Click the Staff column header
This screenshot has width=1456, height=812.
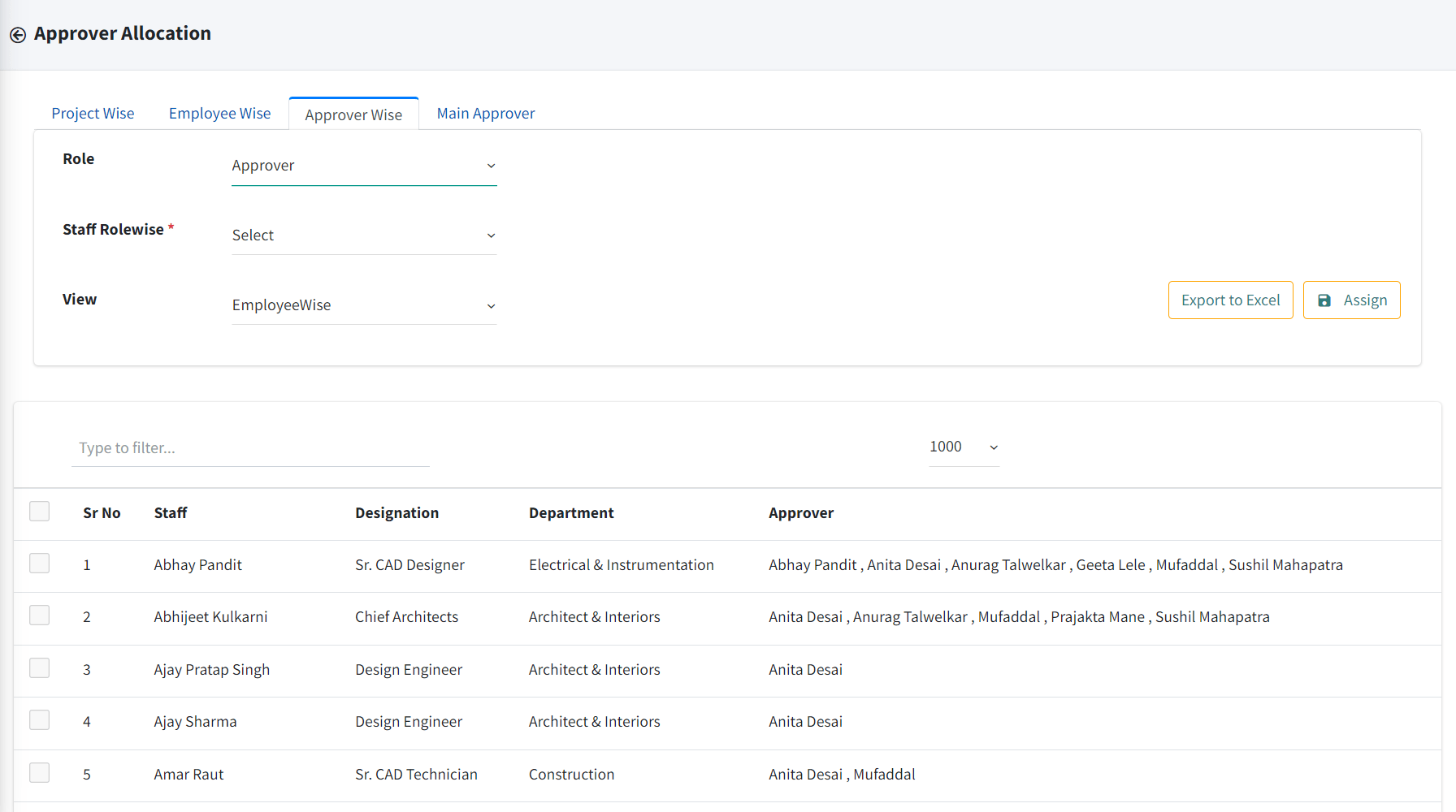(171, 513)
